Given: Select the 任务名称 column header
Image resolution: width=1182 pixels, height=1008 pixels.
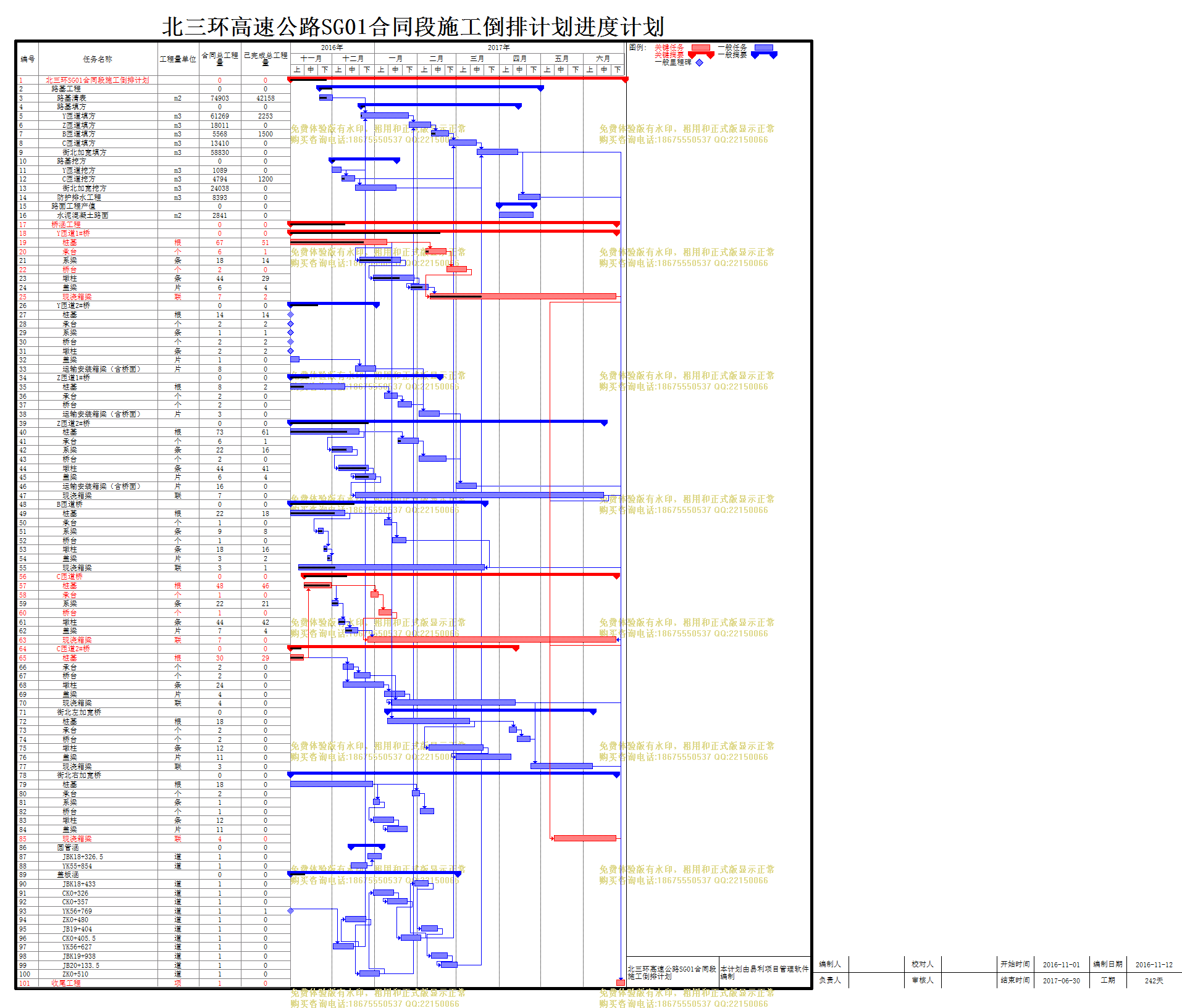Looking at the screenshot, I should tap(98, 59).
